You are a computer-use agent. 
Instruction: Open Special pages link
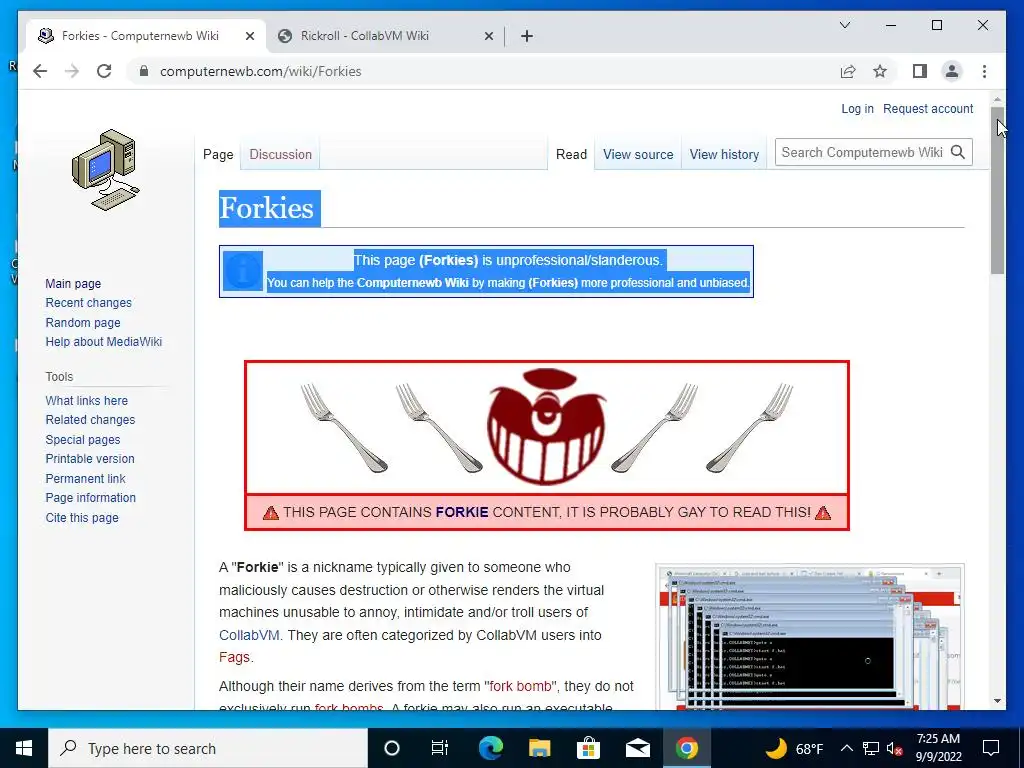point(82,440)
